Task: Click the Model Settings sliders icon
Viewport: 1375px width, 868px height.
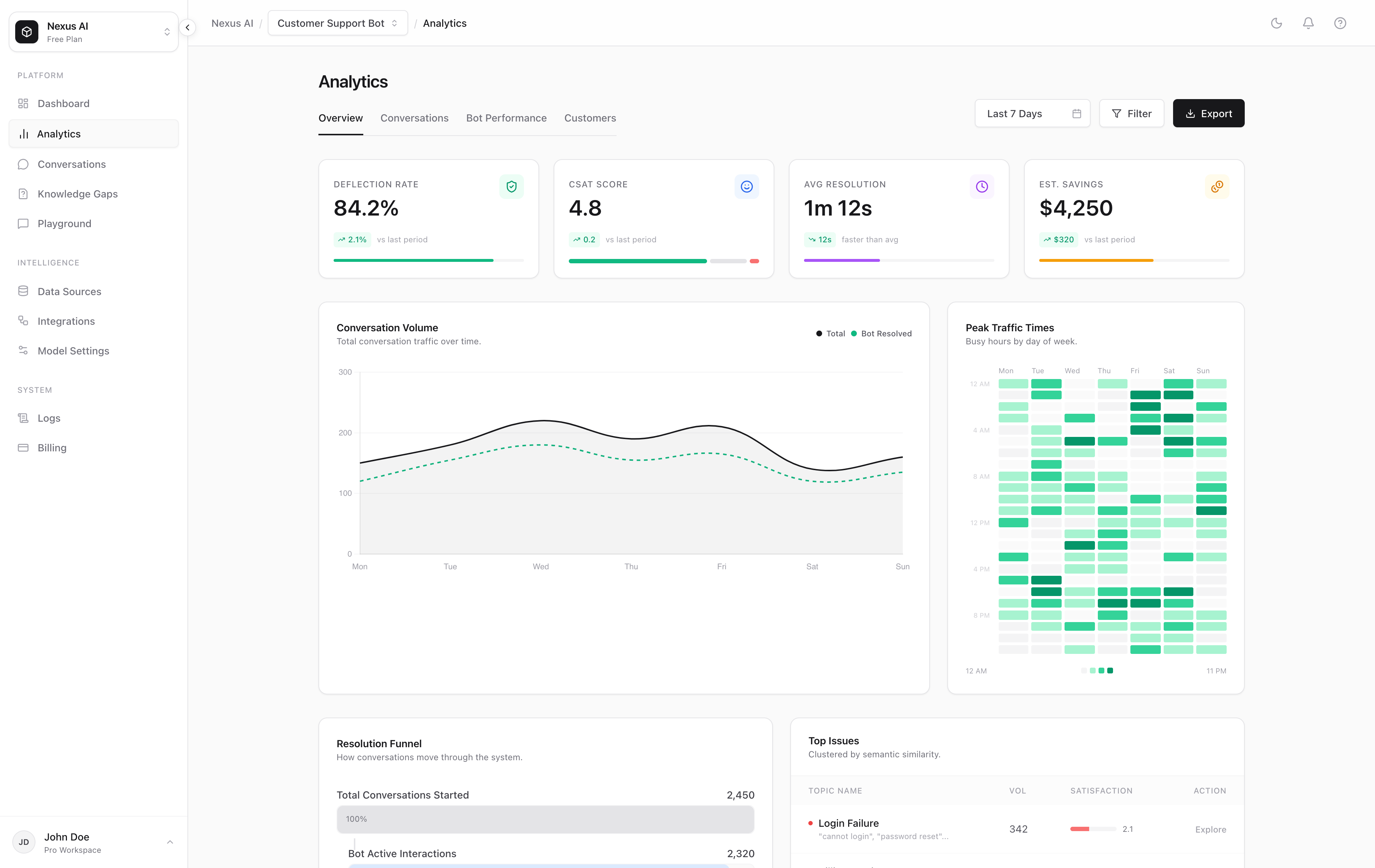Action: (23, 350)
